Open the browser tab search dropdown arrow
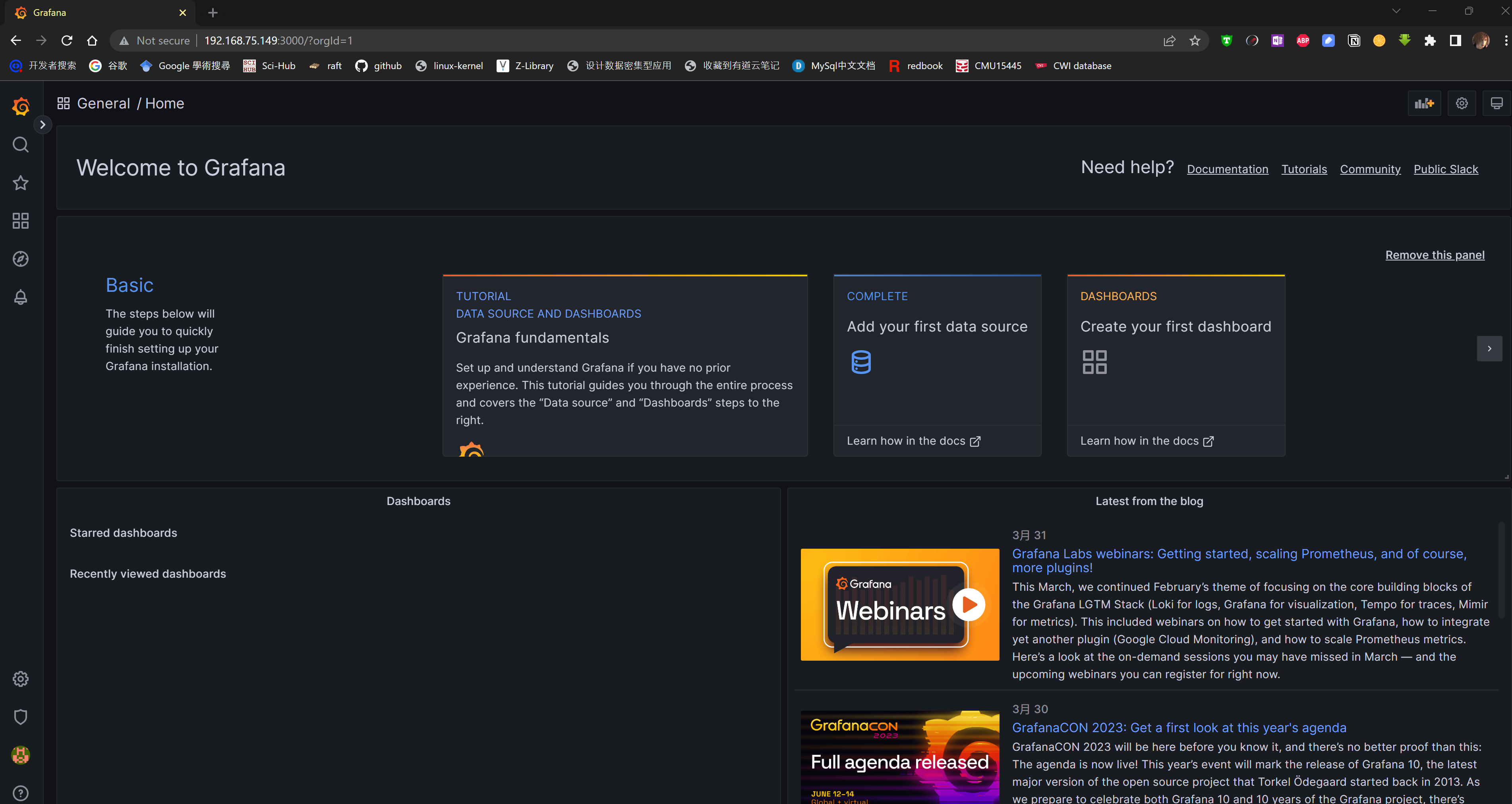 [1396, 11]
